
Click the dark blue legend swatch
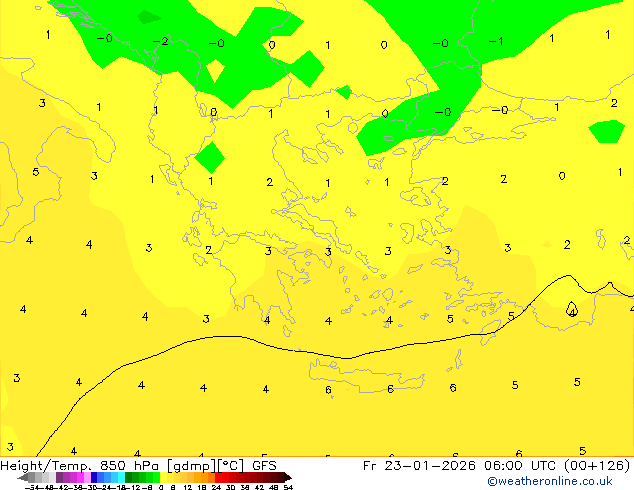pos(94,477)
